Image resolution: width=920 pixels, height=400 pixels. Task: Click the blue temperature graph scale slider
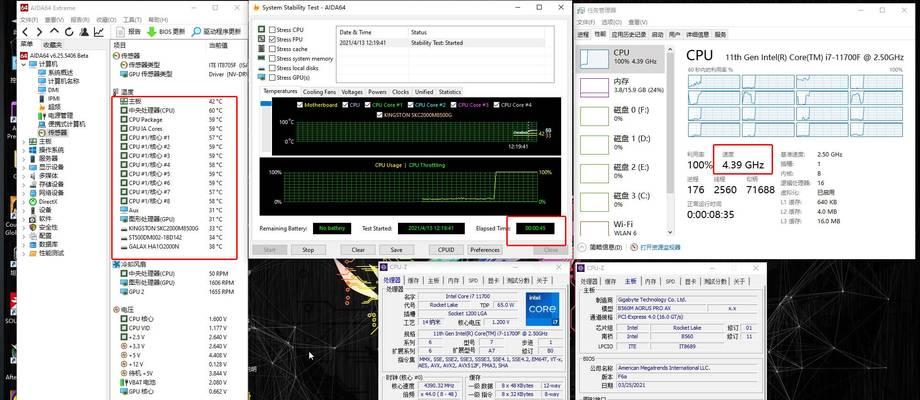266,104
